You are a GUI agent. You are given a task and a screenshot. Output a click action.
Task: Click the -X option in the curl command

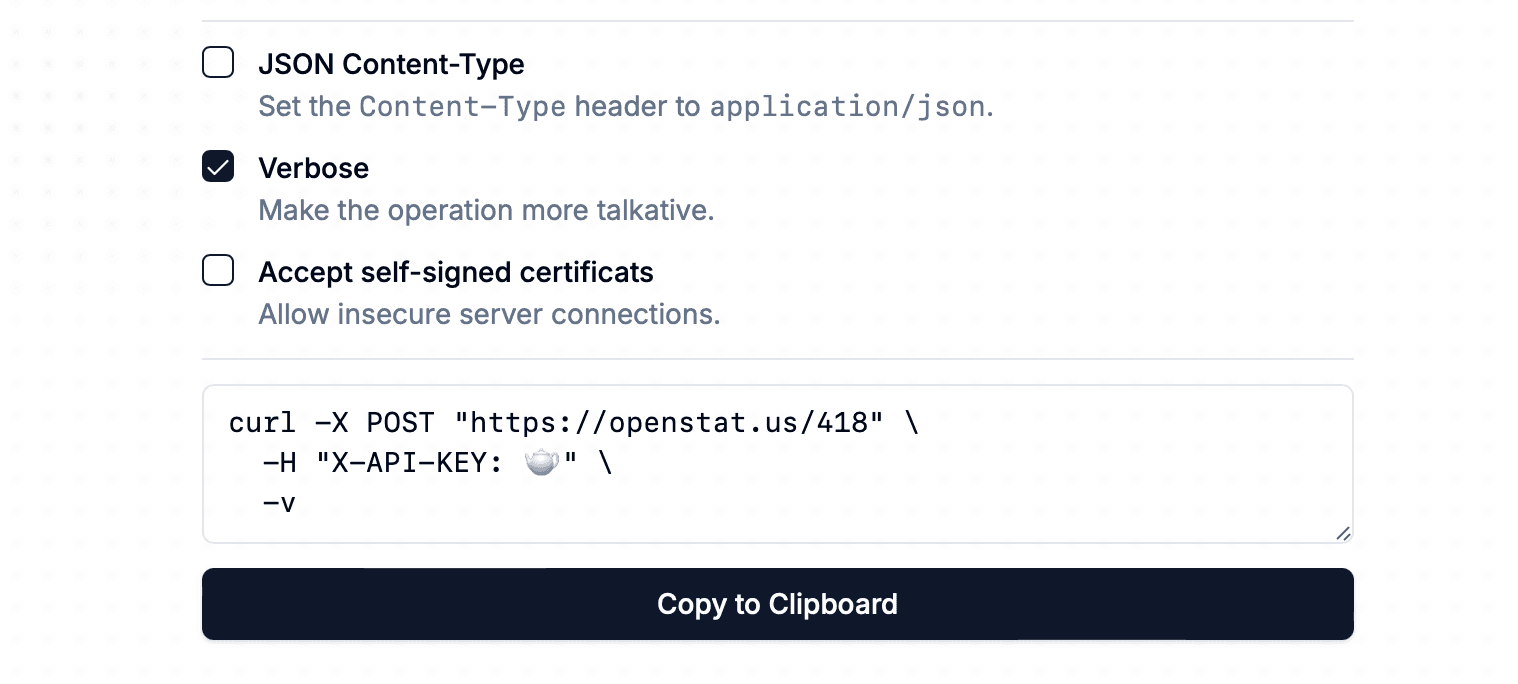pos(331,423)
